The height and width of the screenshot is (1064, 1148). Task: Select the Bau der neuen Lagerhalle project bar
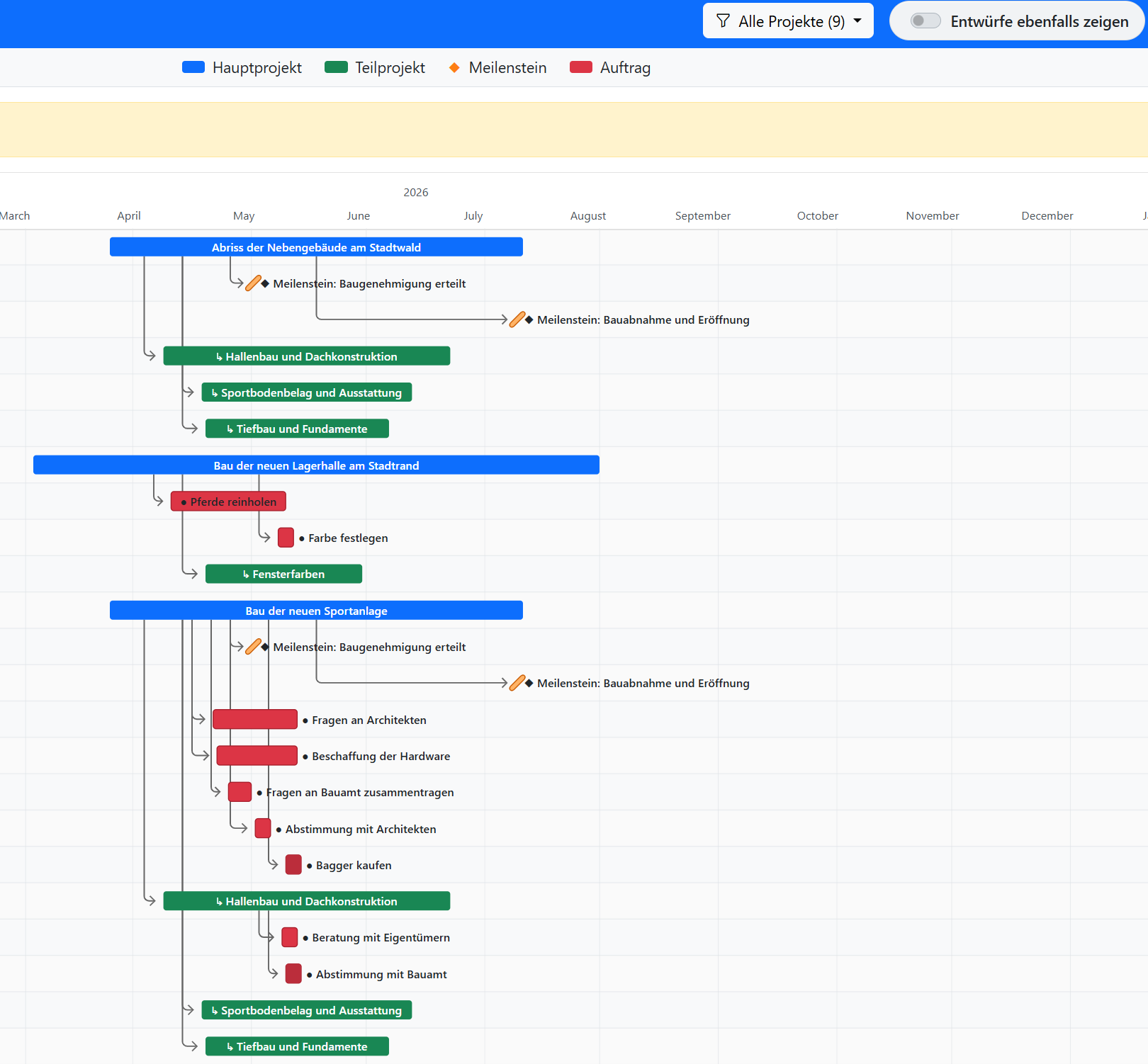[316, 465]
